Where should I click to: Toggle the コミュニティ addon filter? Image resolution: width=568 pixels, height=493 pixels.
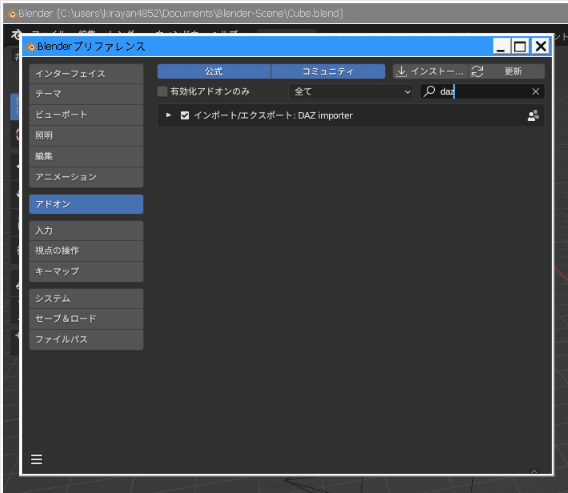point(328,71)
